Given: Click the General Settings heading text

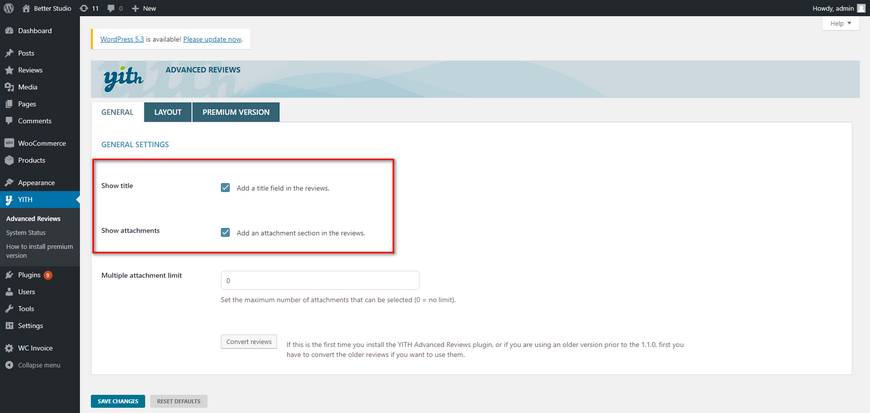Looking at the screenshot, I should pos(135,144).
